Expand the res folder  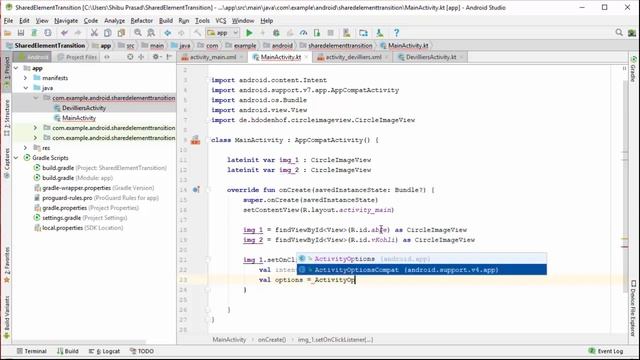[26, 148]
